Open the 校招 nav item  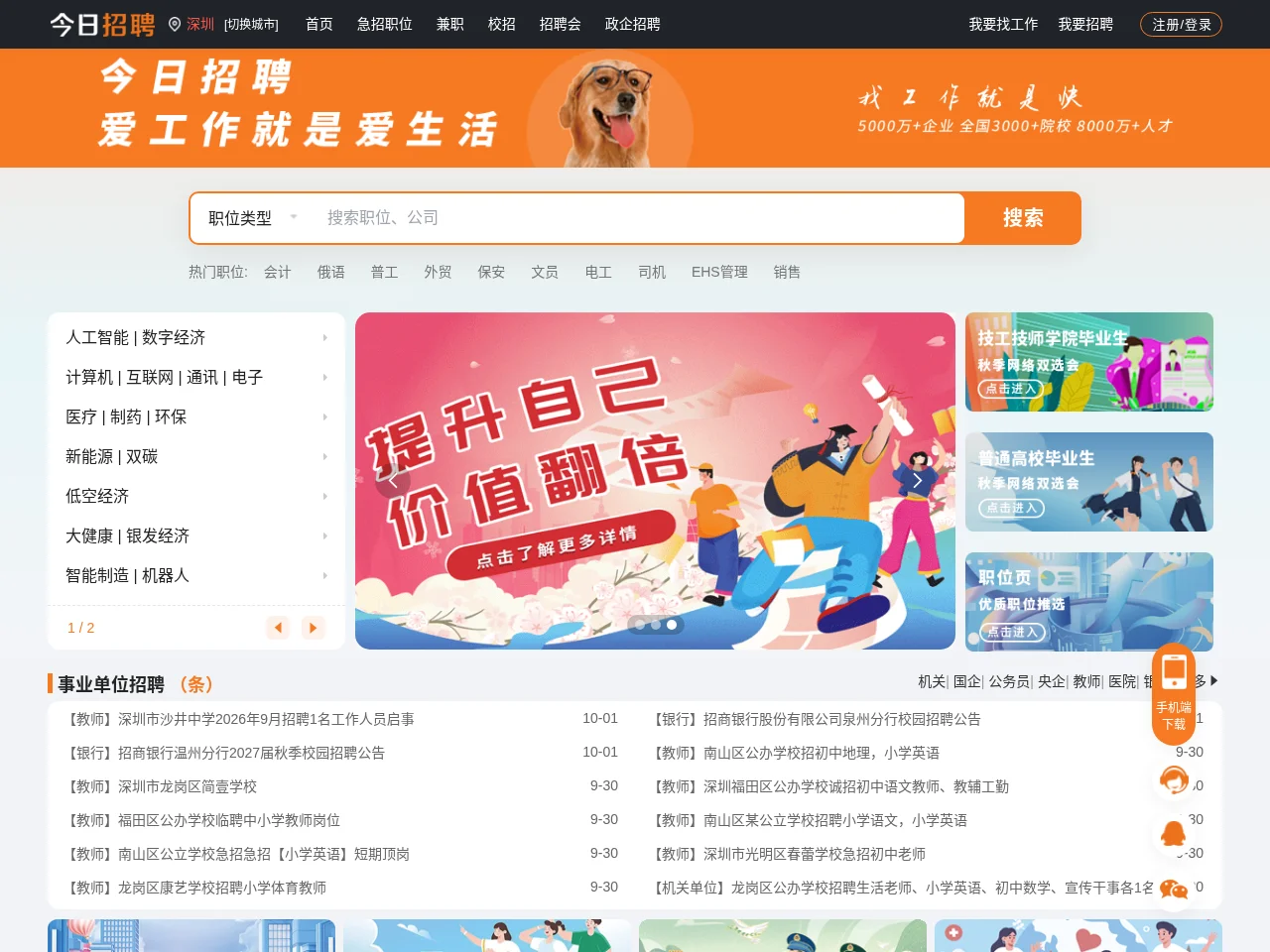[502, 24]
